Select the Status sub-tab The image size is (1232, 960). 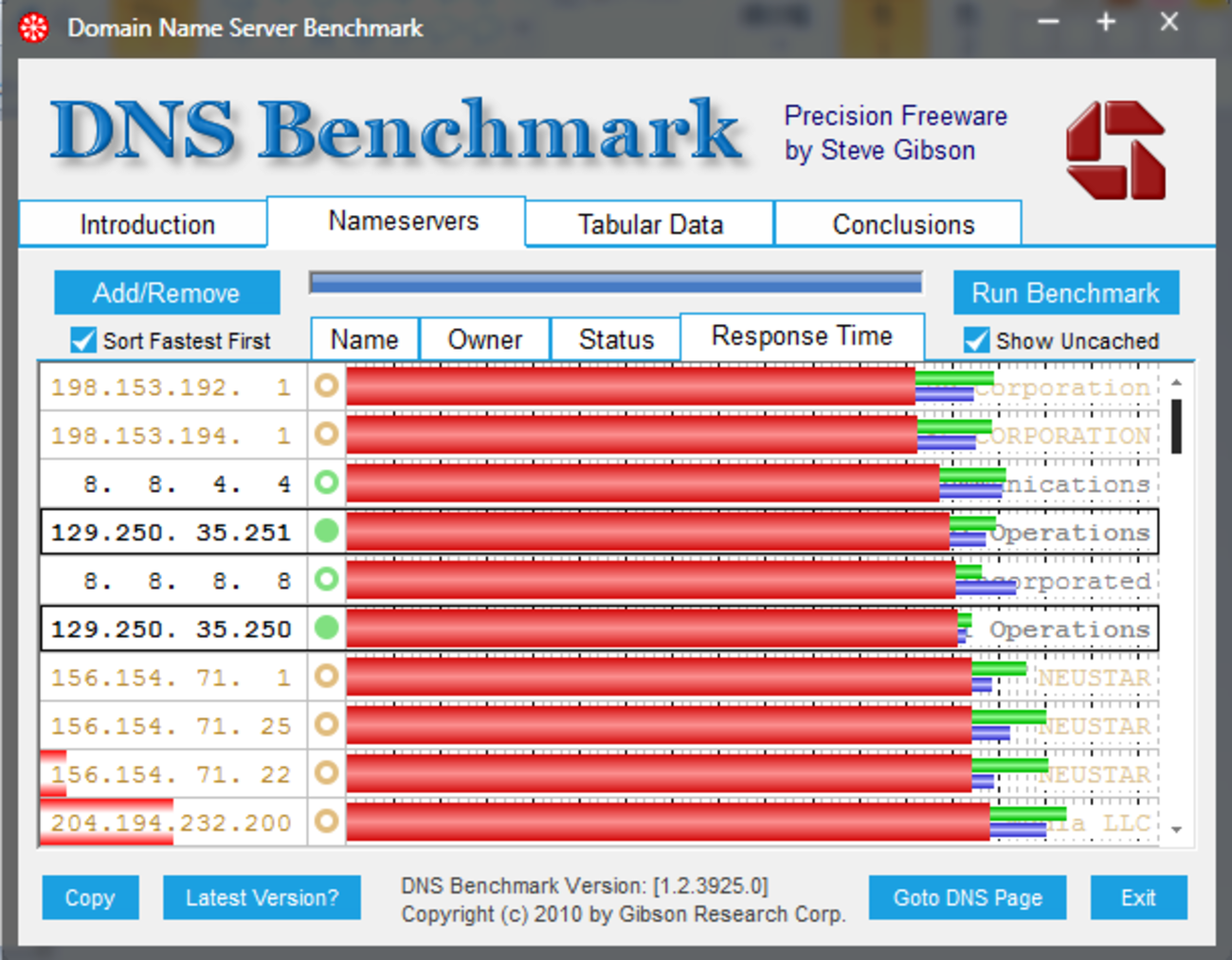point(616,339)
